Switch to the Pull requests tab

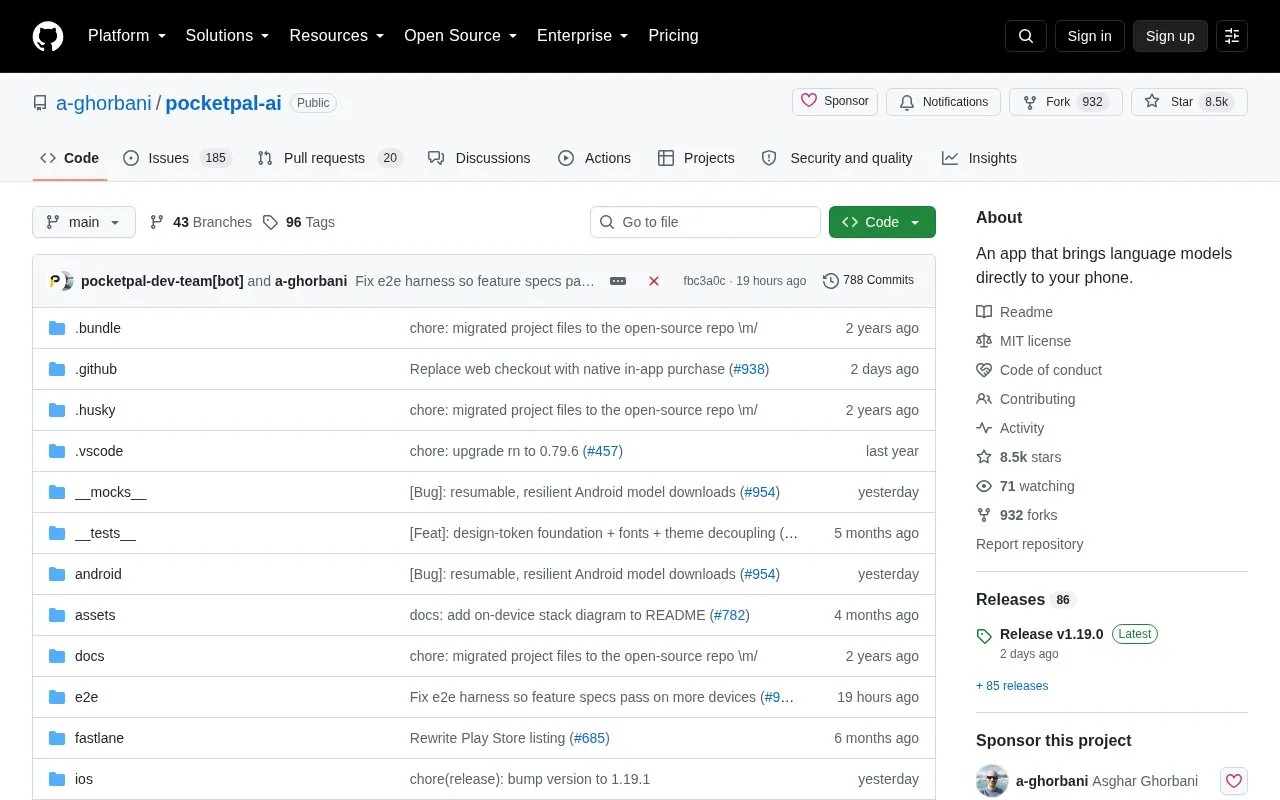click(330, 158)
